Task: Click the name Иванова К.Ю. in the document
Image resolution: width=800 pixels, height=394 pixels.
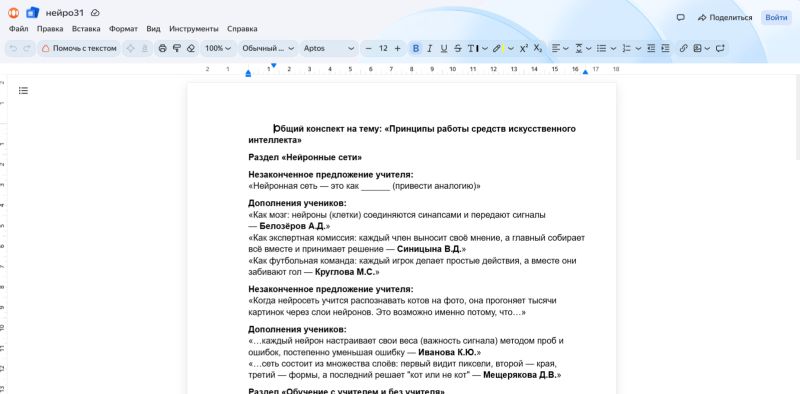Action: coord(447,352)
